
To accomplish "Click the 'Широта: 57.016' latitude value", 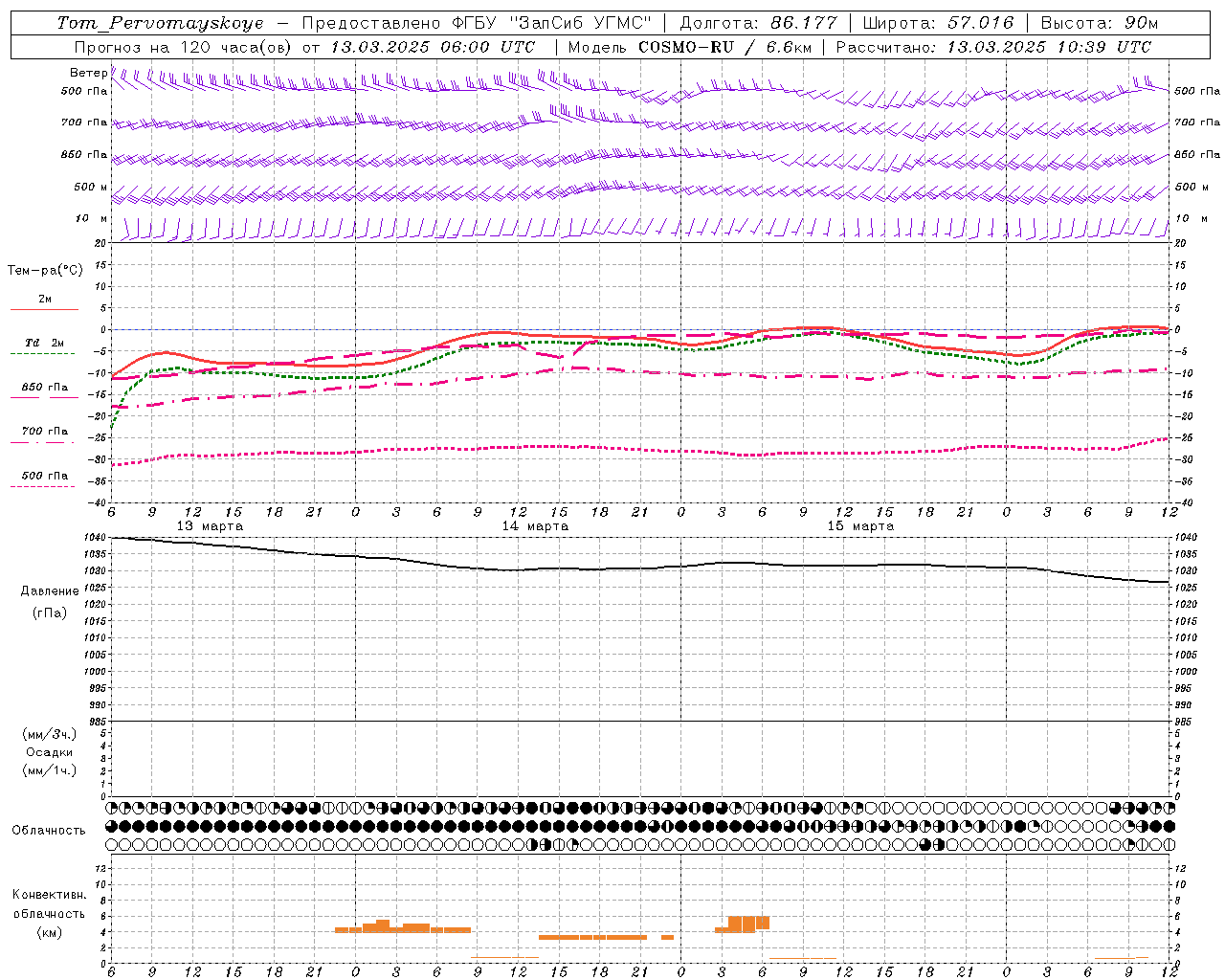I will coord(938,23).
